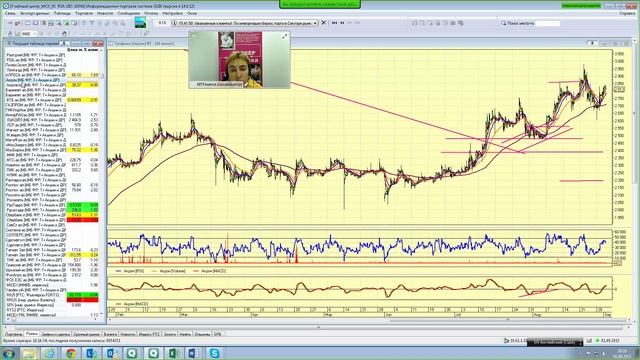This screenshot has height=360, width=640.
Task: Switch to the Золото tab
Action: click(169, 334)
